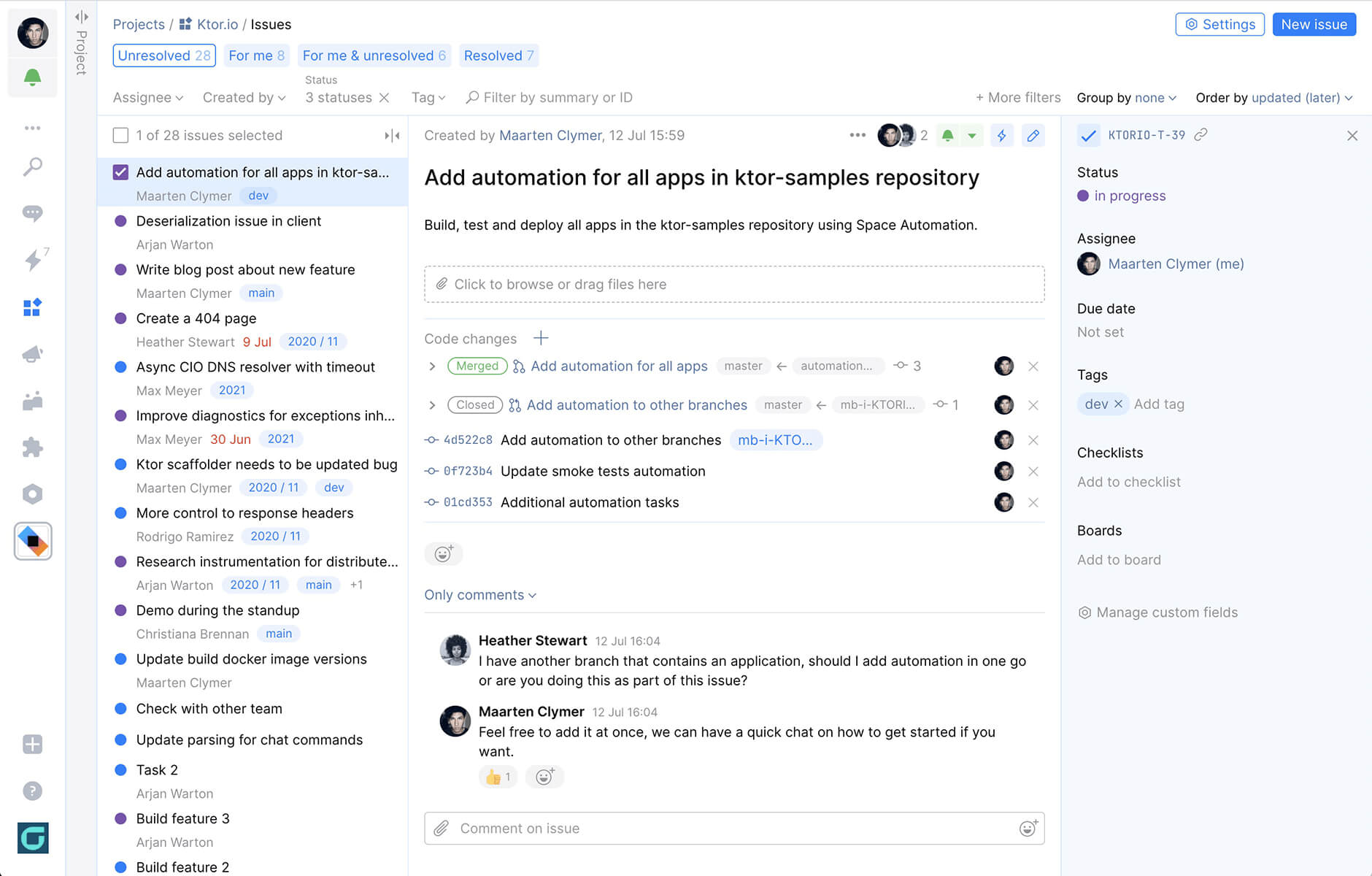The width and height of the screenshot is (1372, 876).
Task: Click the pencil edit issue icon
Action: pos(1033,135)
